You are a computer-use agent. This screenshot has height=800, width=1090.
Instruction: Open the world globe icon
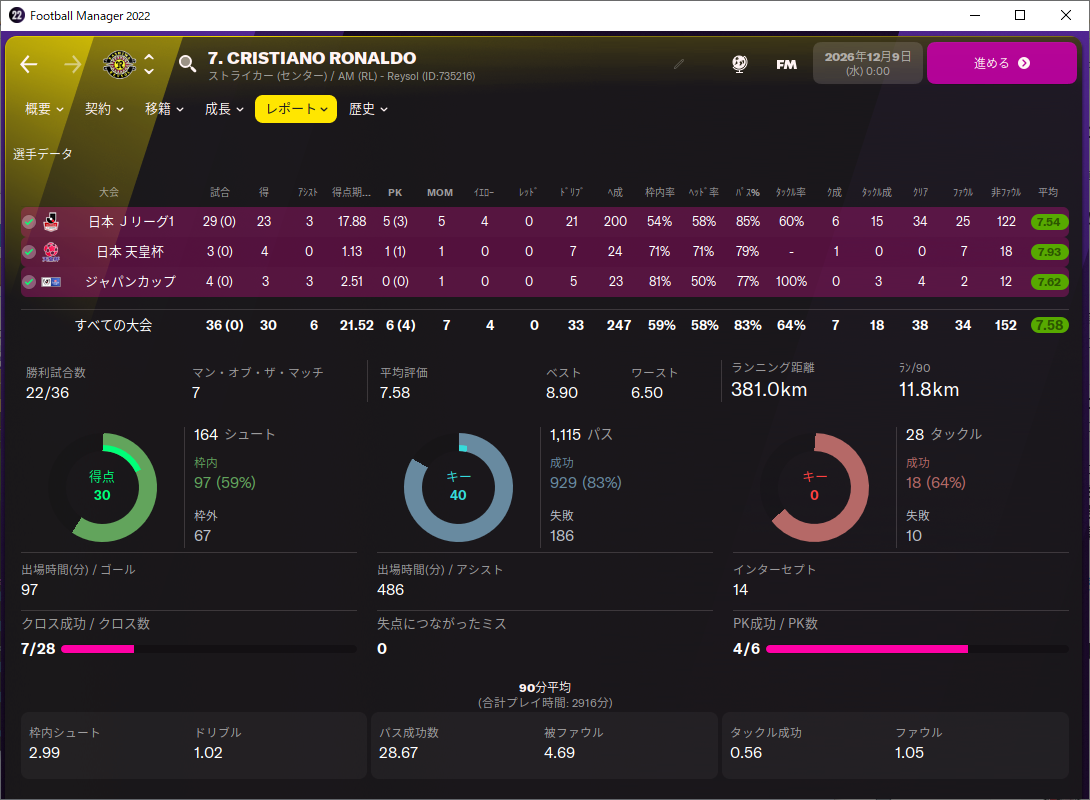click(740, 64)
